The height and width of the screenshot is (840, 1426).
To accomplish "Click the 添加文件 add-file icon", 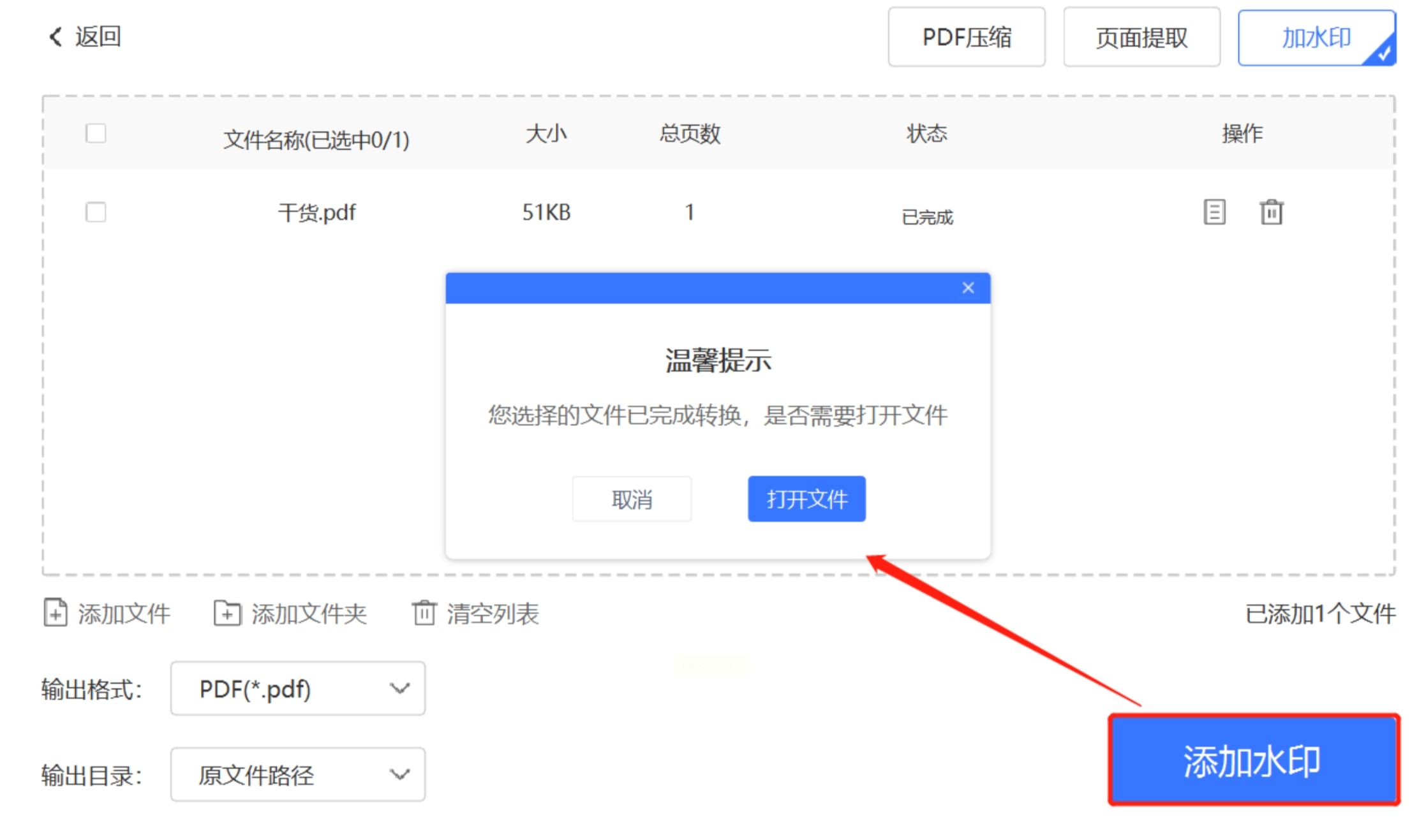I will click(x=56, y=613).
